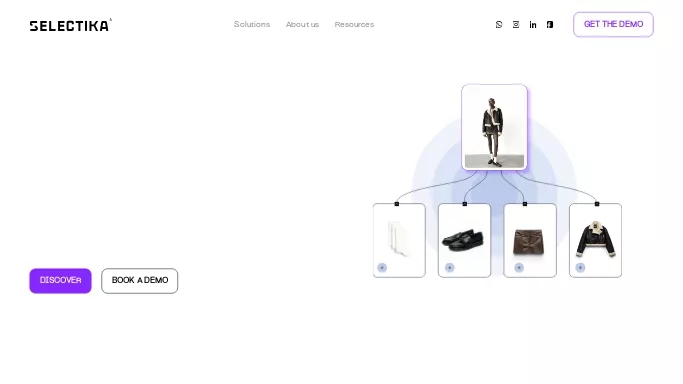Click the plus icon on the socks card
Viewport: 683px width, 384px height.
382,267
